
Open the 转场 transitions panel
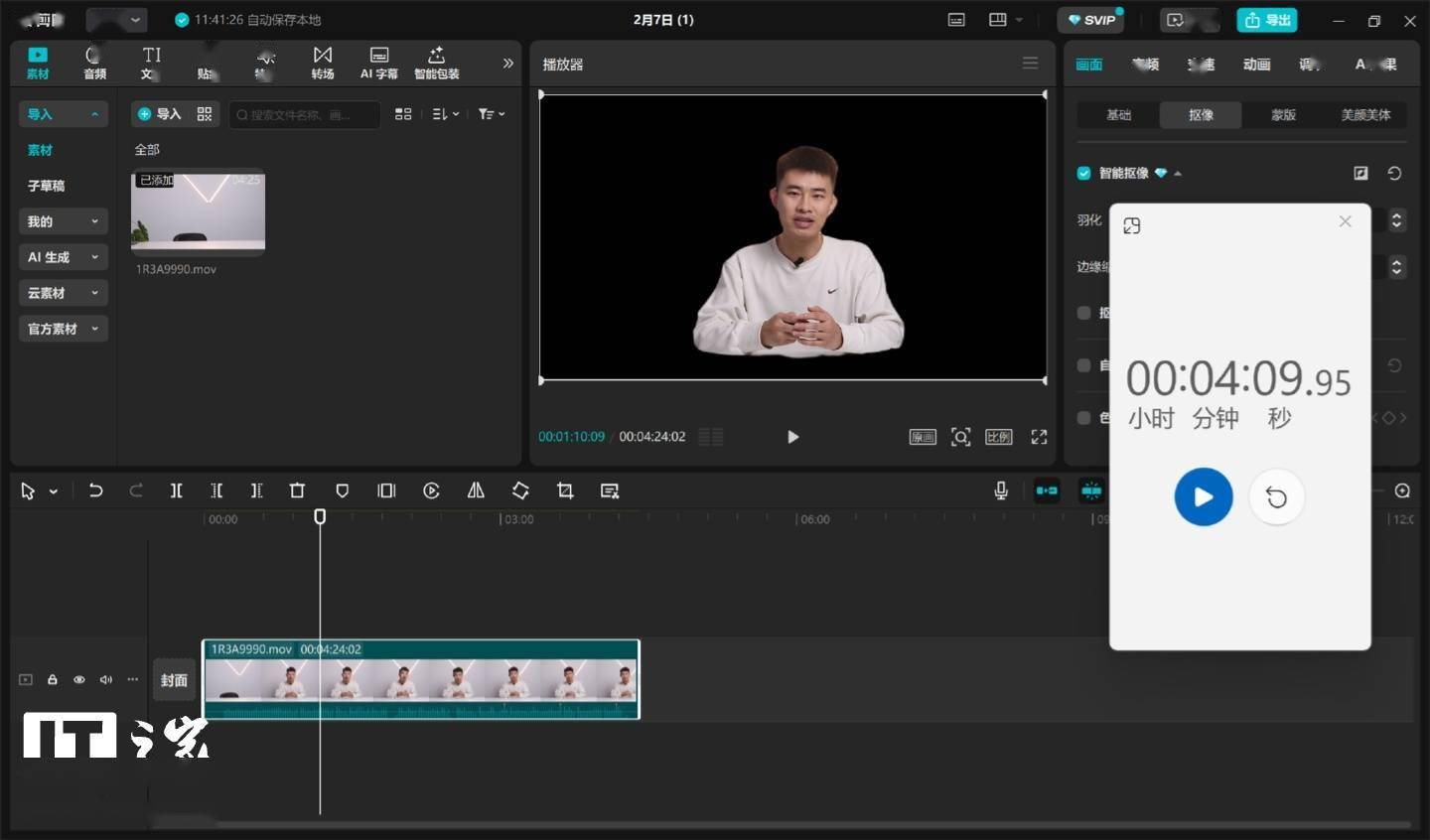tap(323, 63)
